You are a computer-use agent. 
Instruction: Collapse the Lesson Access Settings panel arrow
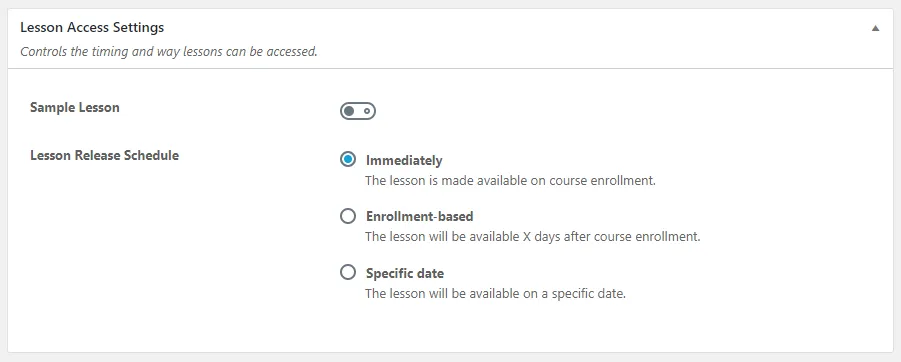[x=875, y=28]
